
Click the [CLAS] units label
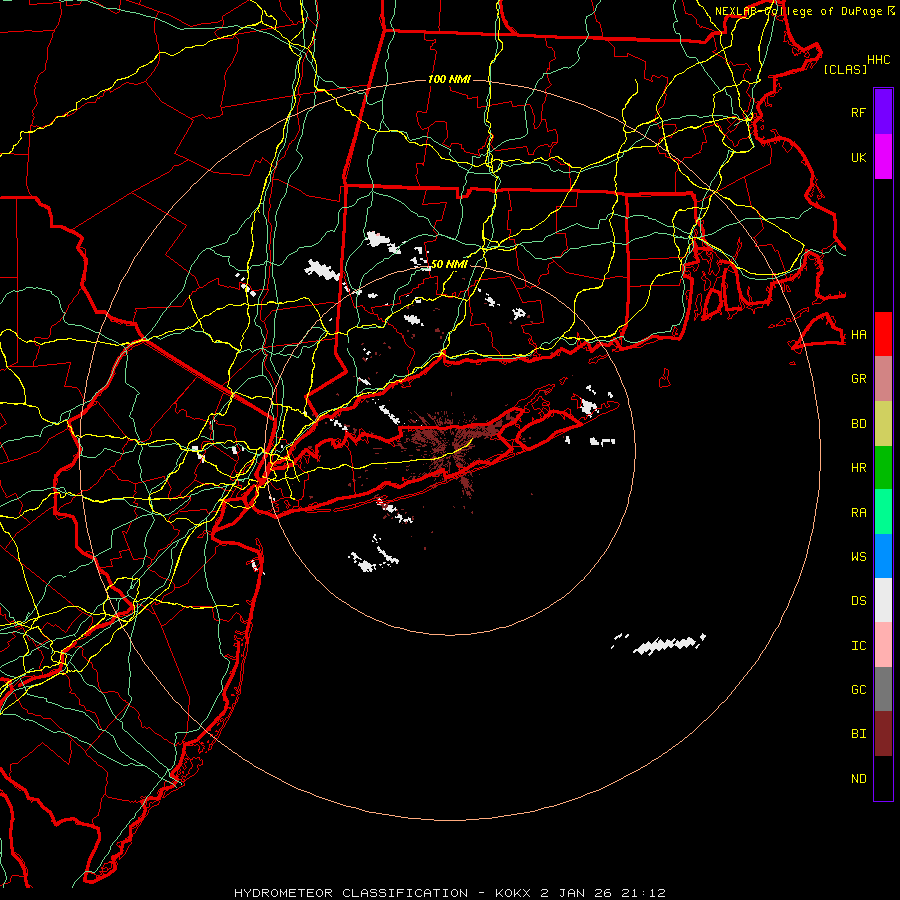click(845, 69)
